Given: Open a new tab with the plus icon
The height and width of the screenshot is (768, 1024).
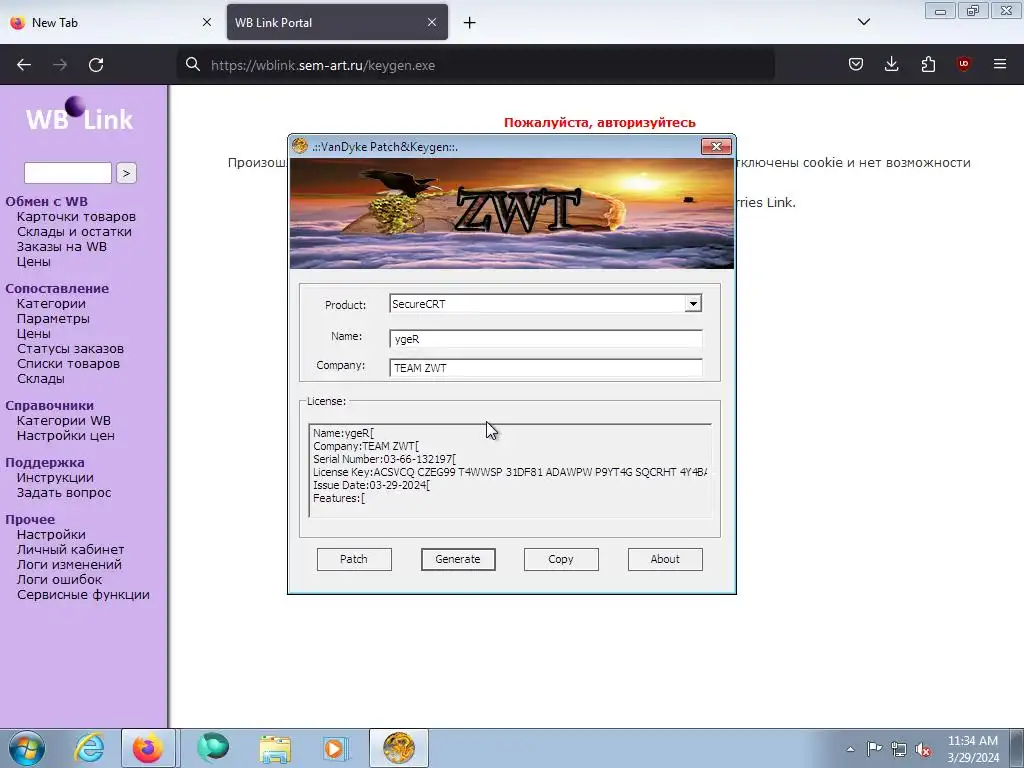Looking at the screenshot, I should click(470, 23).
